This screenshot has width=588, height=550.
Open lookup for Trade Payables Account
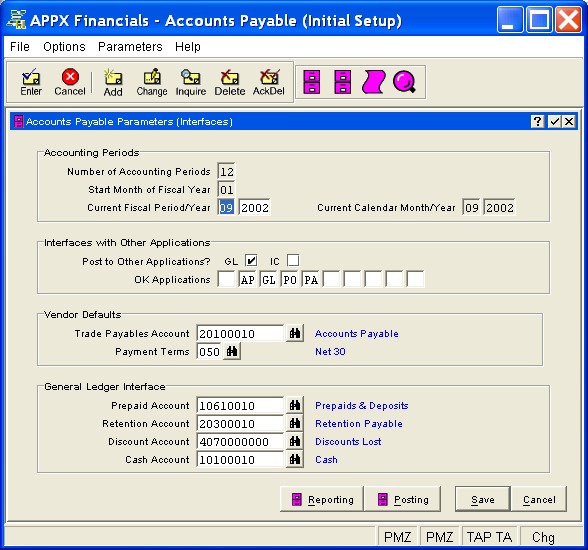(x=295, y=333)
